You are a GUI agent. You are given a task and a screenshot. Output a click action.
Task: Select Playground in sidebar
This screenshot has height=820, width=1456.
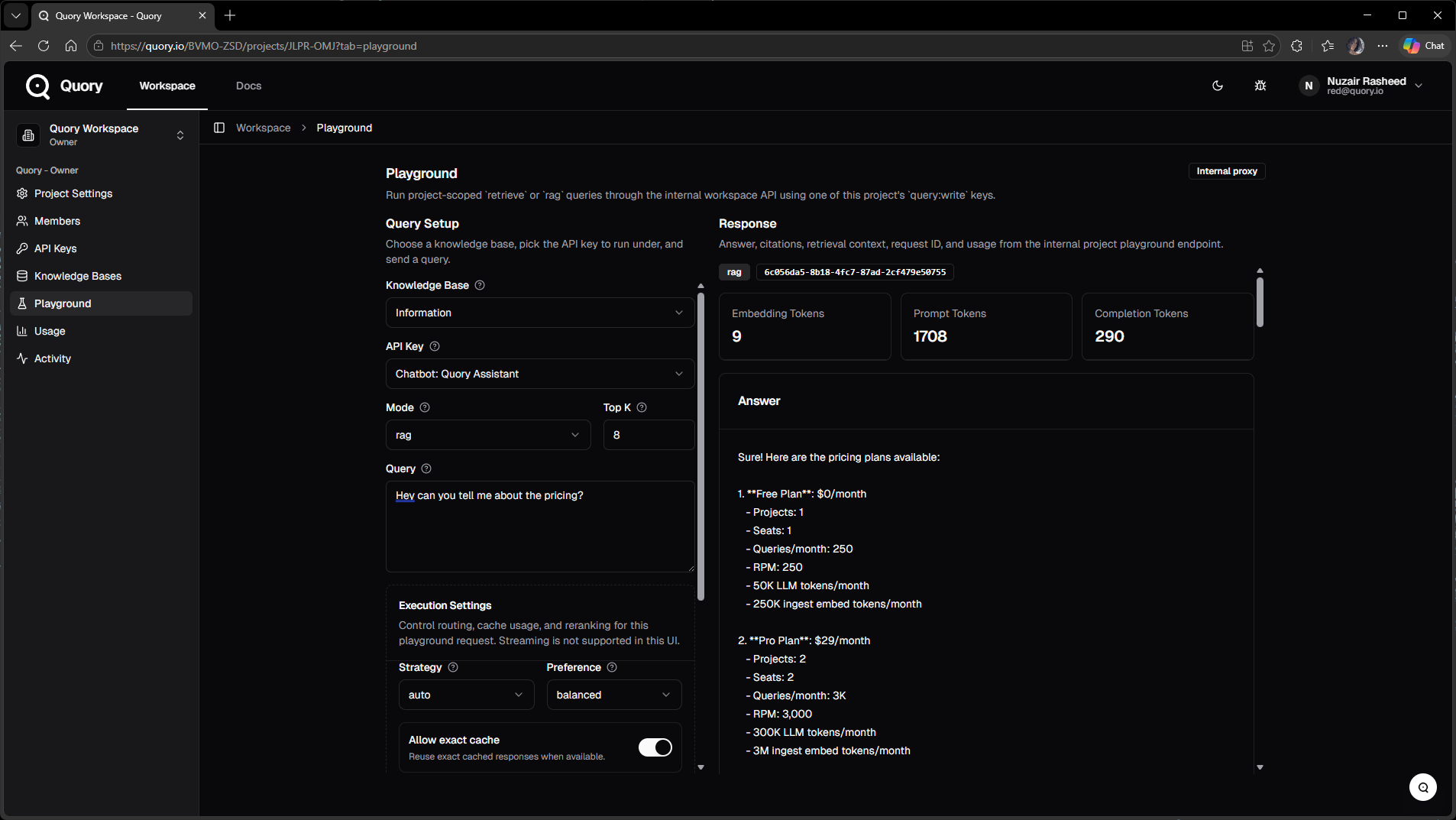(101, 303)
